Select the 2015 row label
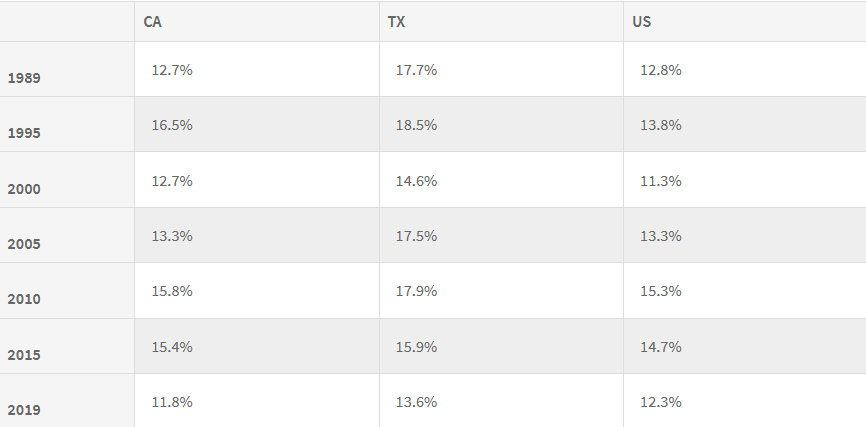 point(24,355)
